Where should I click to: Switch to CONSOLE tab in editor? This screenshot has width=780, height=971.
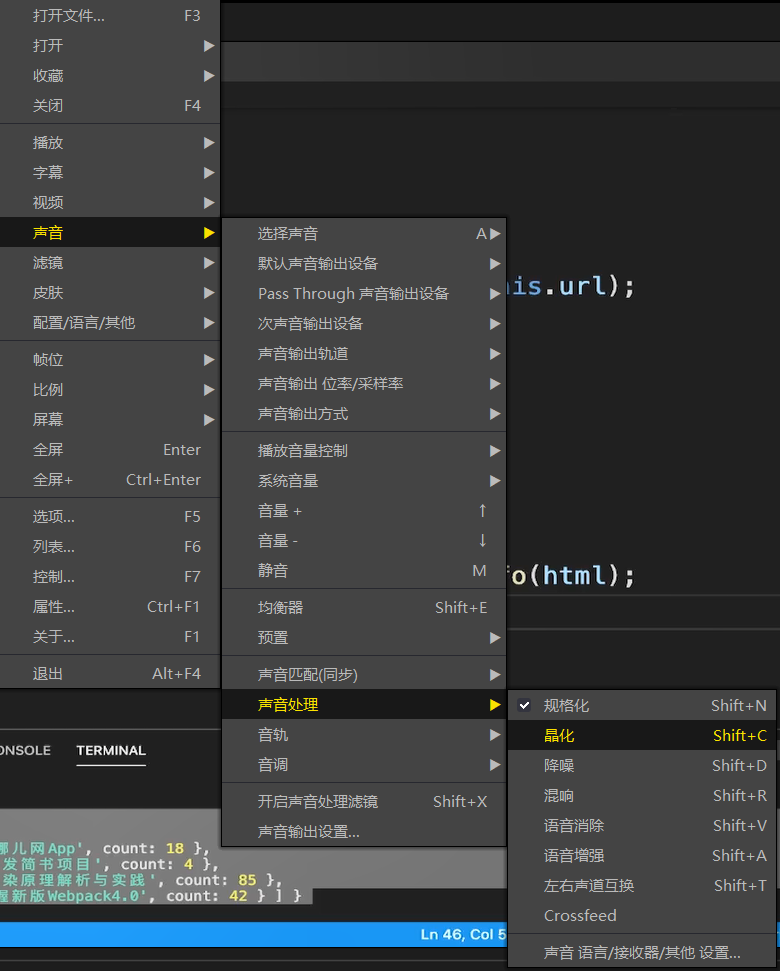tap(25, 751)
